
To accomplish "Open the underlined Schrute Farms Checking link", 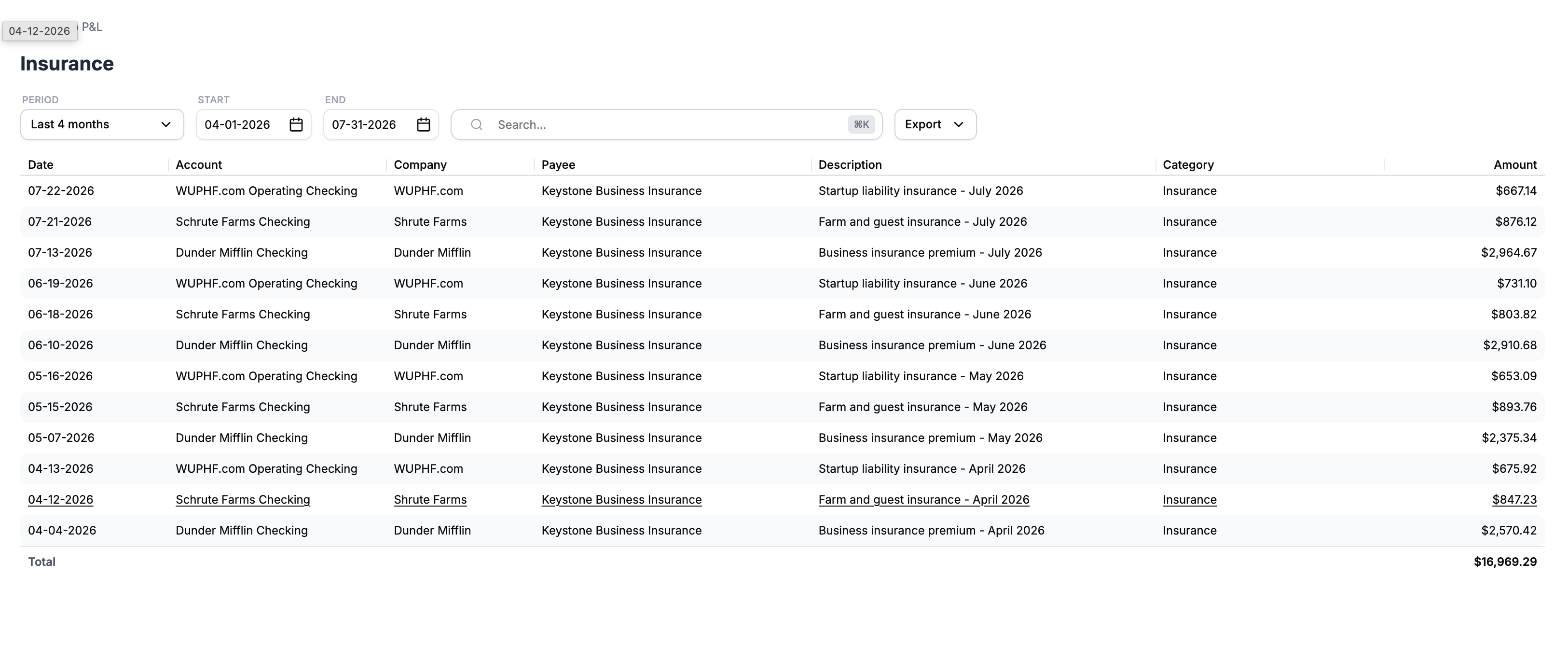I will (243, 500).
